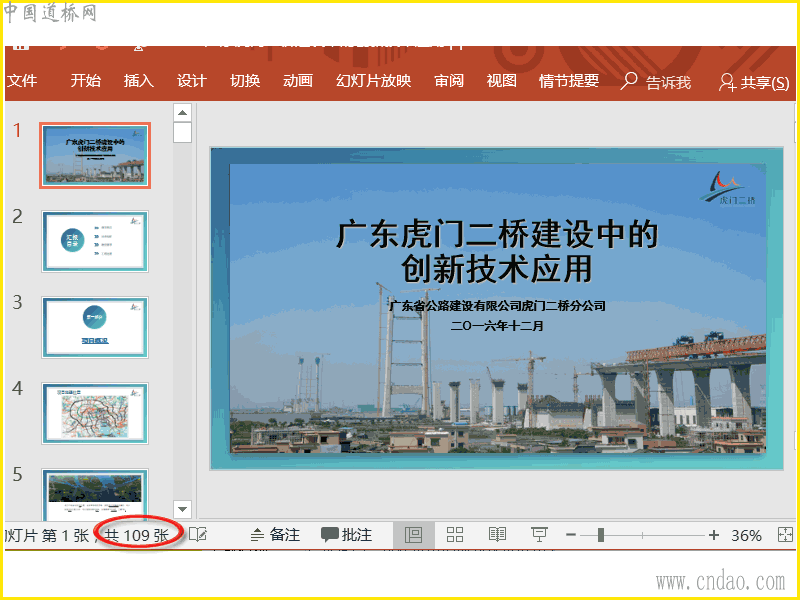Click the thumbnail pane scroll down arrow
This screenshot has height=600, width=800.
click(183, 509)
